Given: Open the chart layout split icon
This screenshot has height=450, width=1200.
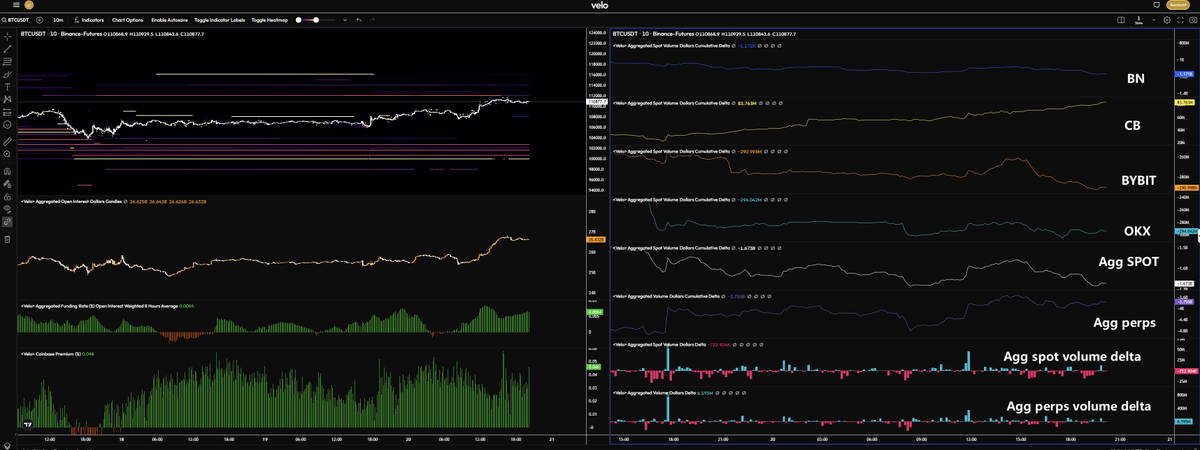Looking at the screenshot, I should coord(1121,20).
